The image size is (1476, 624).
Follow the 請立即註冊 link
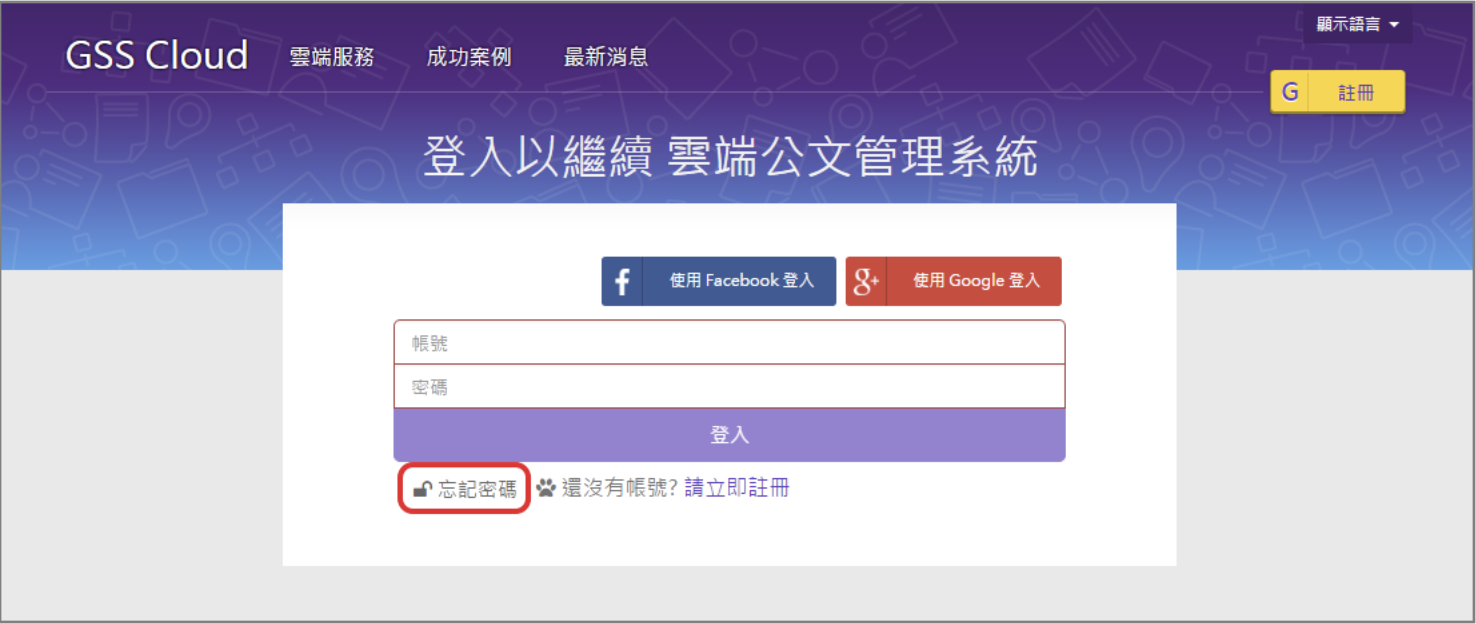pos(737,488)
